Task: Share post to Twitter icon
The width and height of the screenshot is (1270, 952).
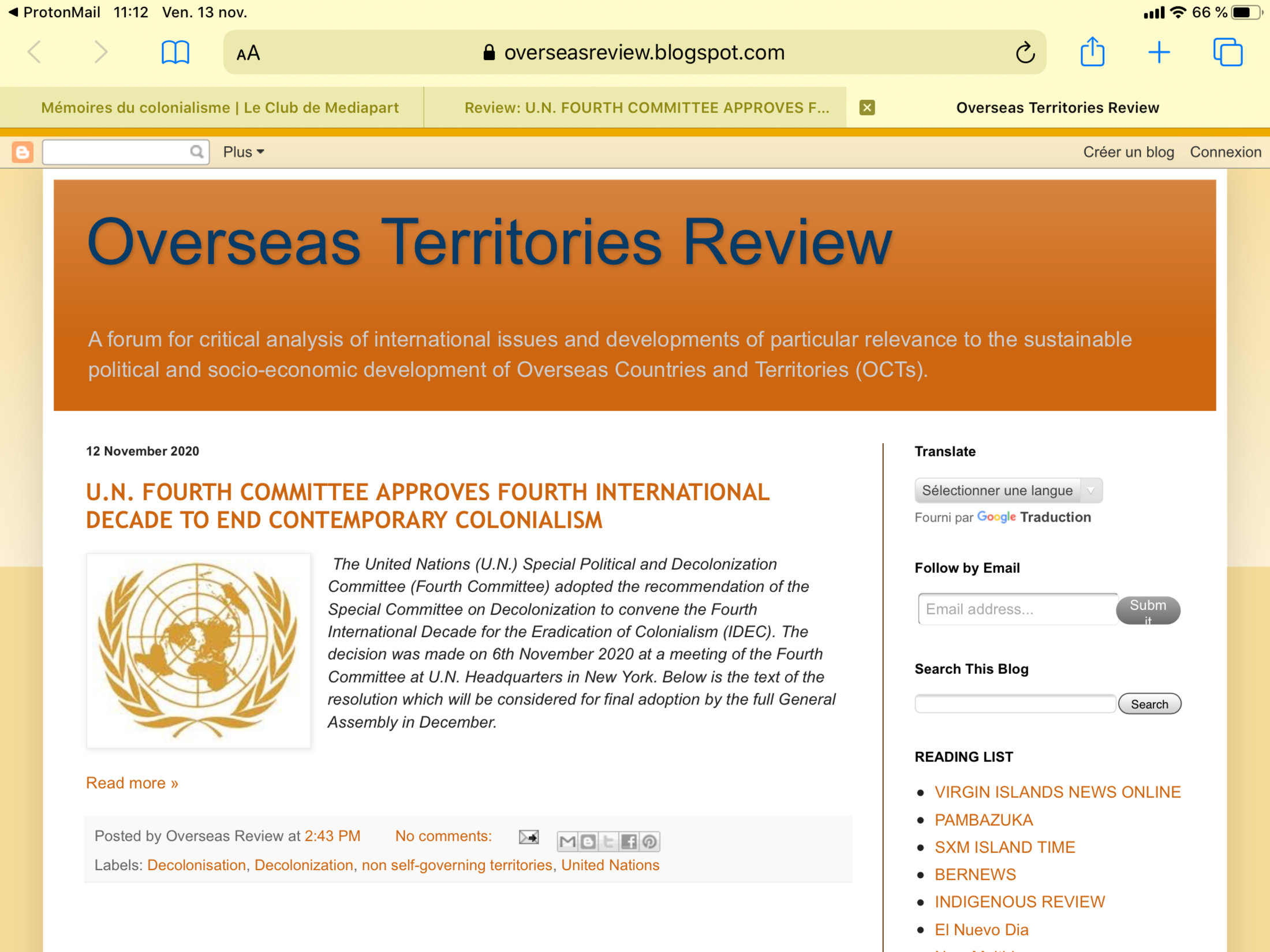Action: (x=608, y=841)
